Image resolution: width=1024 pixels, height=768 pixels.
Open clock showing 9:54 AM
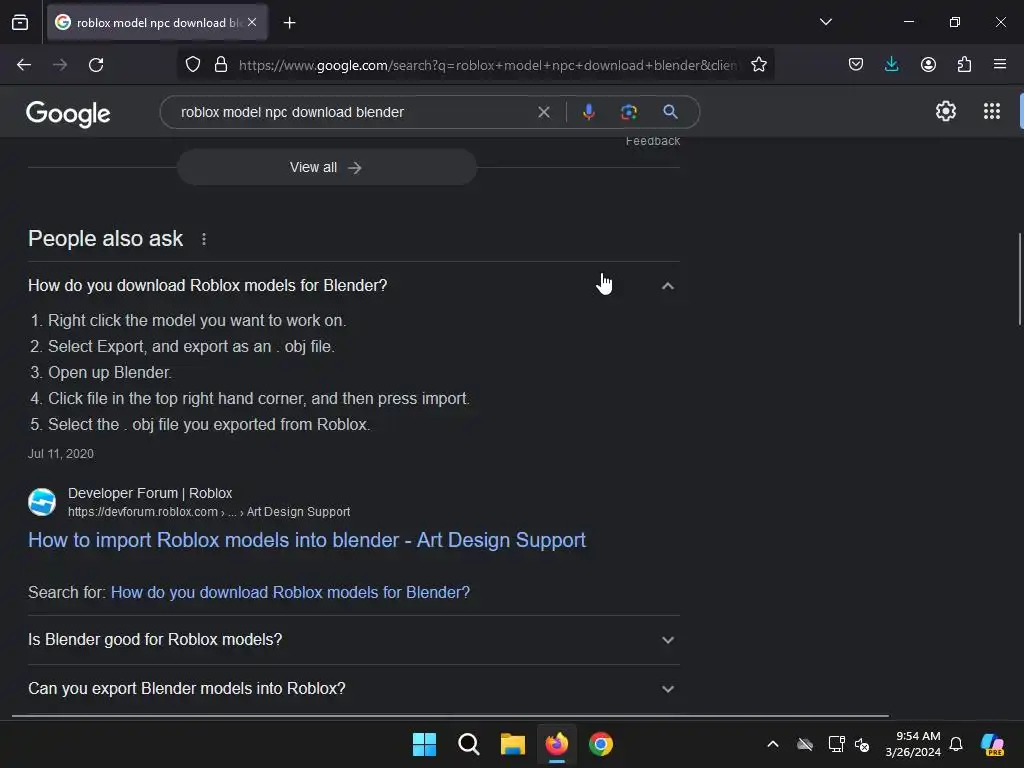point(913,744)
